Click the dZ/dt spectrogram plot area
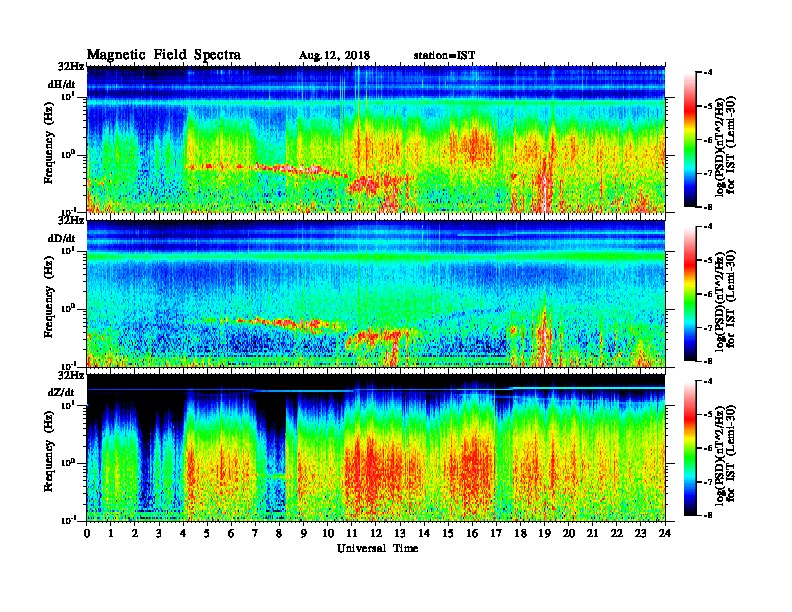792x612 pixels. pyautogui.click(x=376, y=447)
